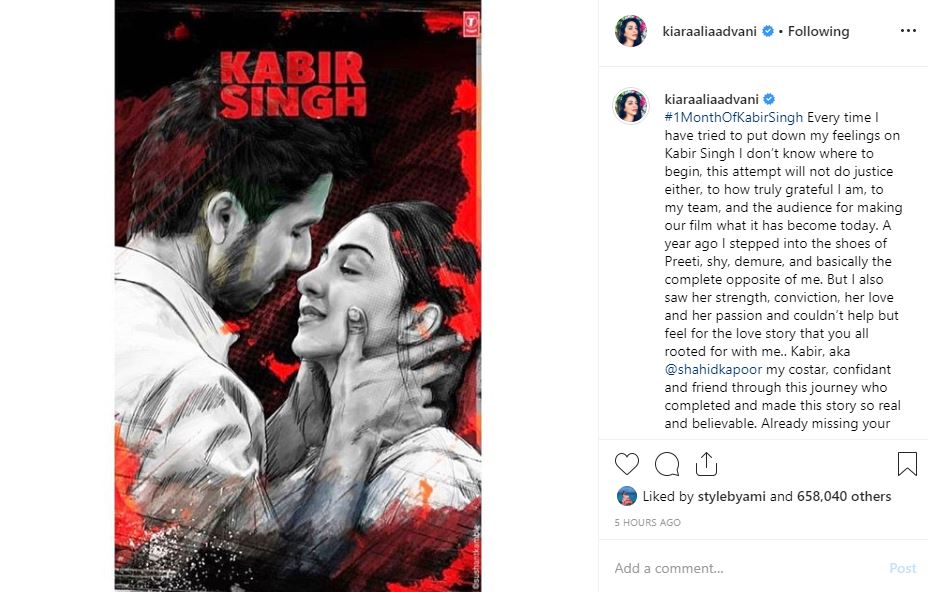Click the header profile picture of kiaraaliaadvani
Viewport: 928px width, 592px height.
click(x=631, y=31)
